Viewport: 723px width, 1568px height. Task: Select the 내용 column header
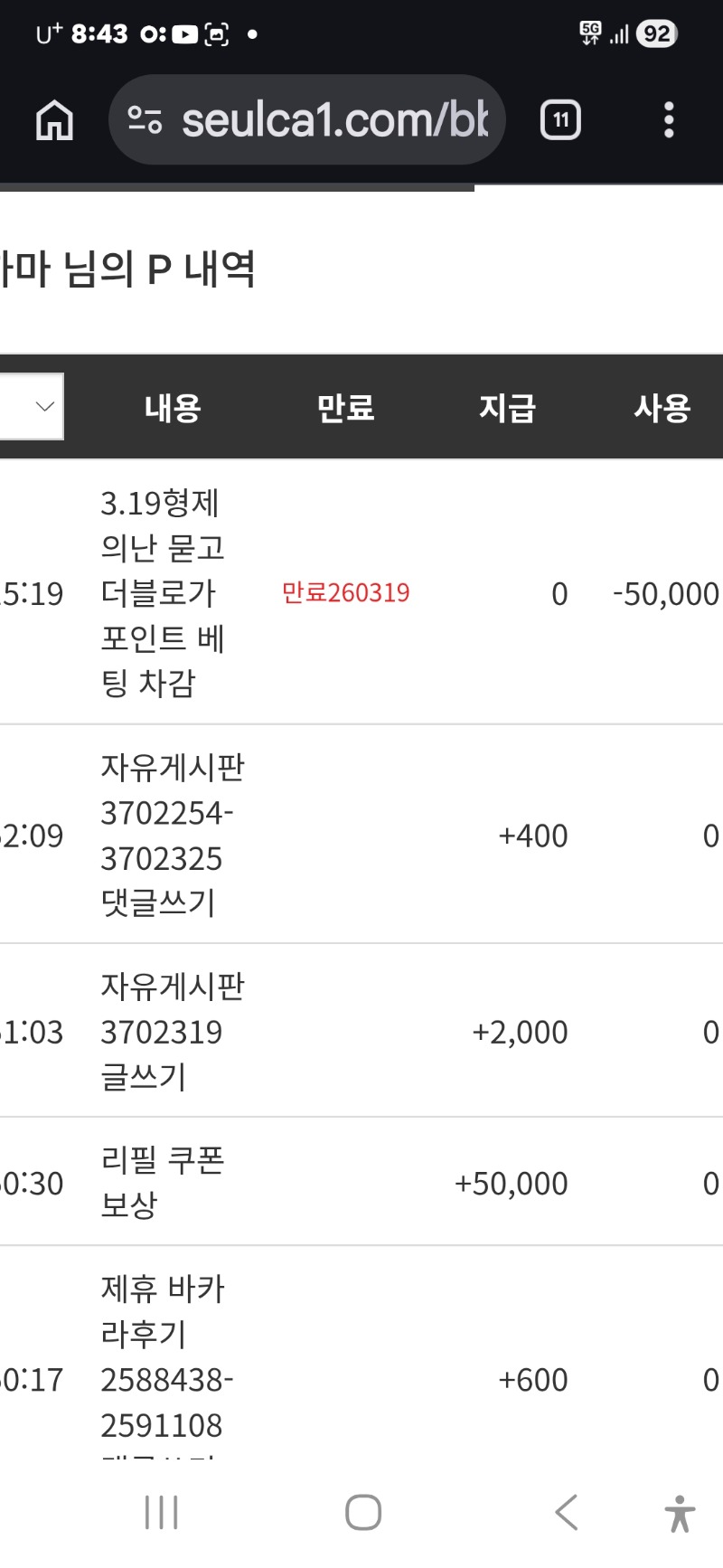(173, 408)
